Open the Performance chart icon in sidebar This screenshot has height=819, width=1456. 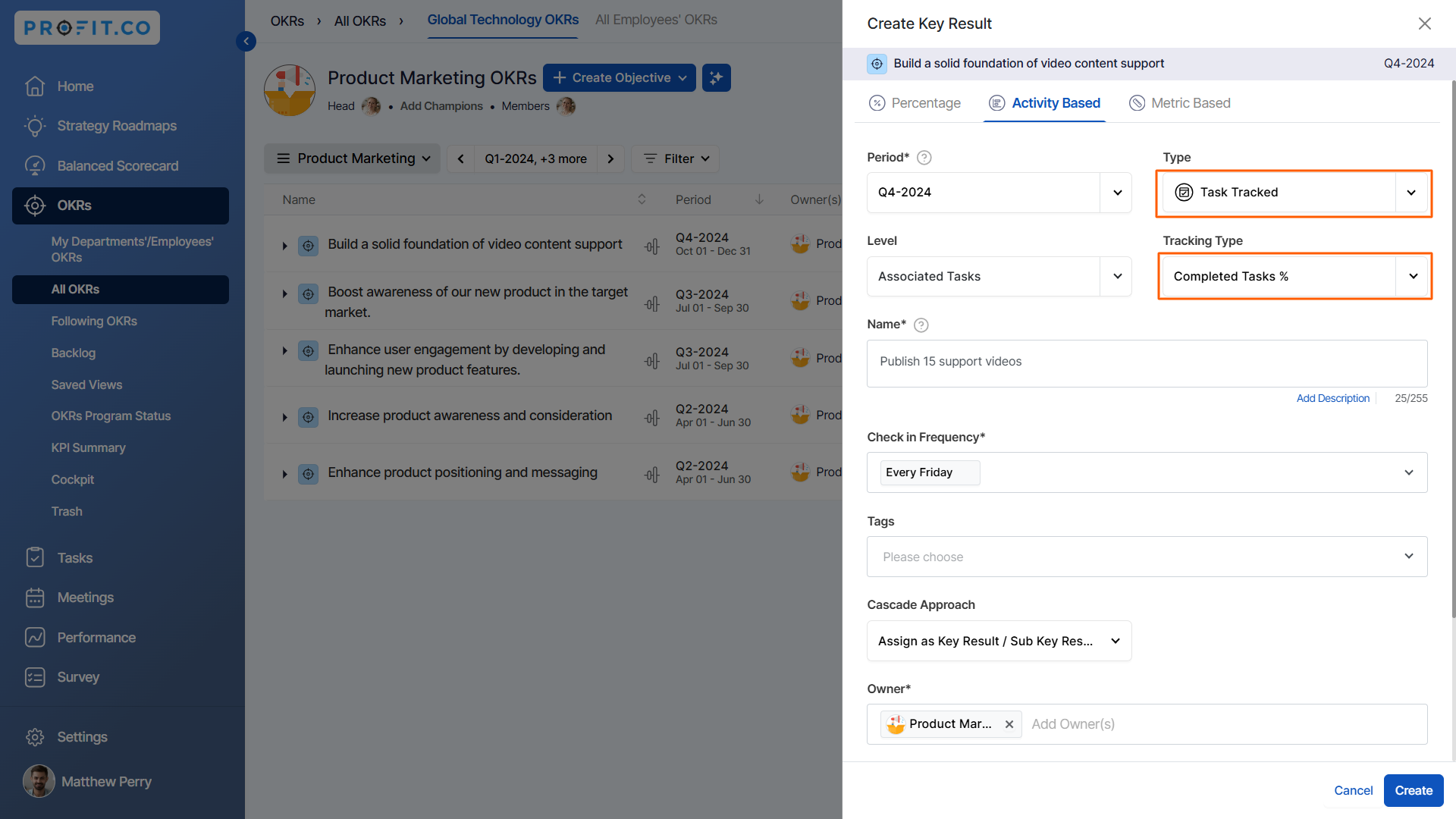pyautogui.click(x=35, y=638)
